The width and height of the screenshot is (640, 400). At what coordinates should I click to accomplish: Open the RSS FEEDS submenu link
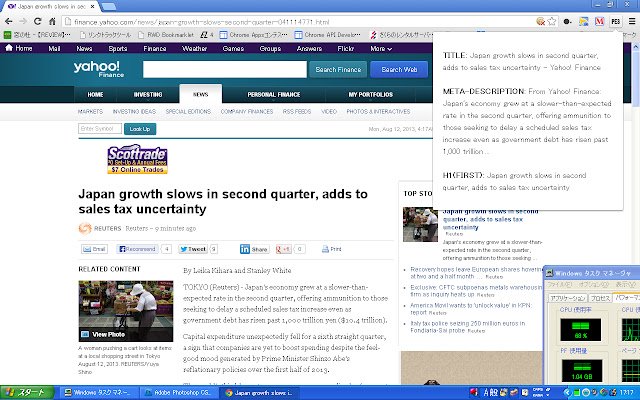pyautogui.click(x=297, y=111)
